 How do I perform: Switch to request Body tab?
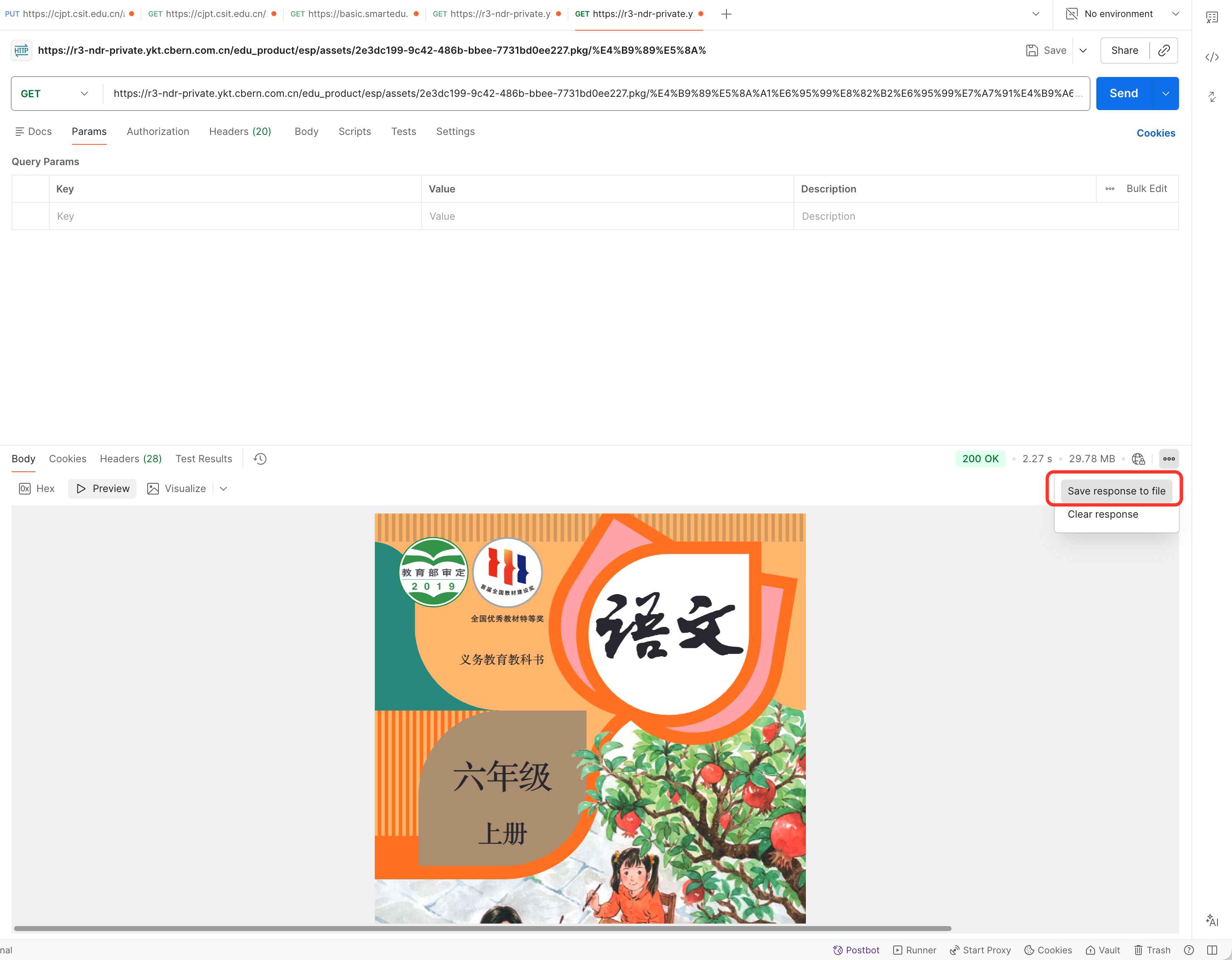coord(306,132)
